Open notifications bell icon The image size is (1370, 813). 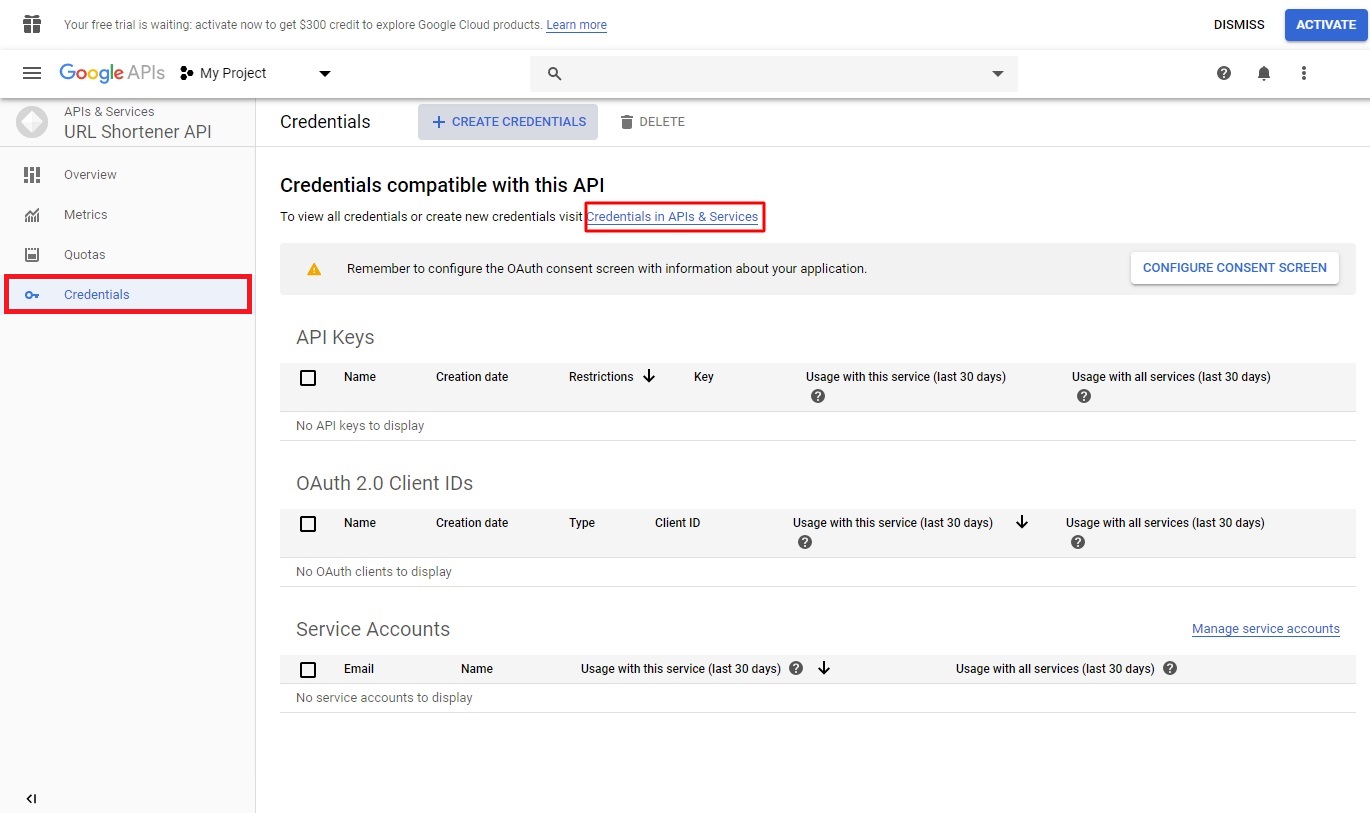coord(1264,73)
